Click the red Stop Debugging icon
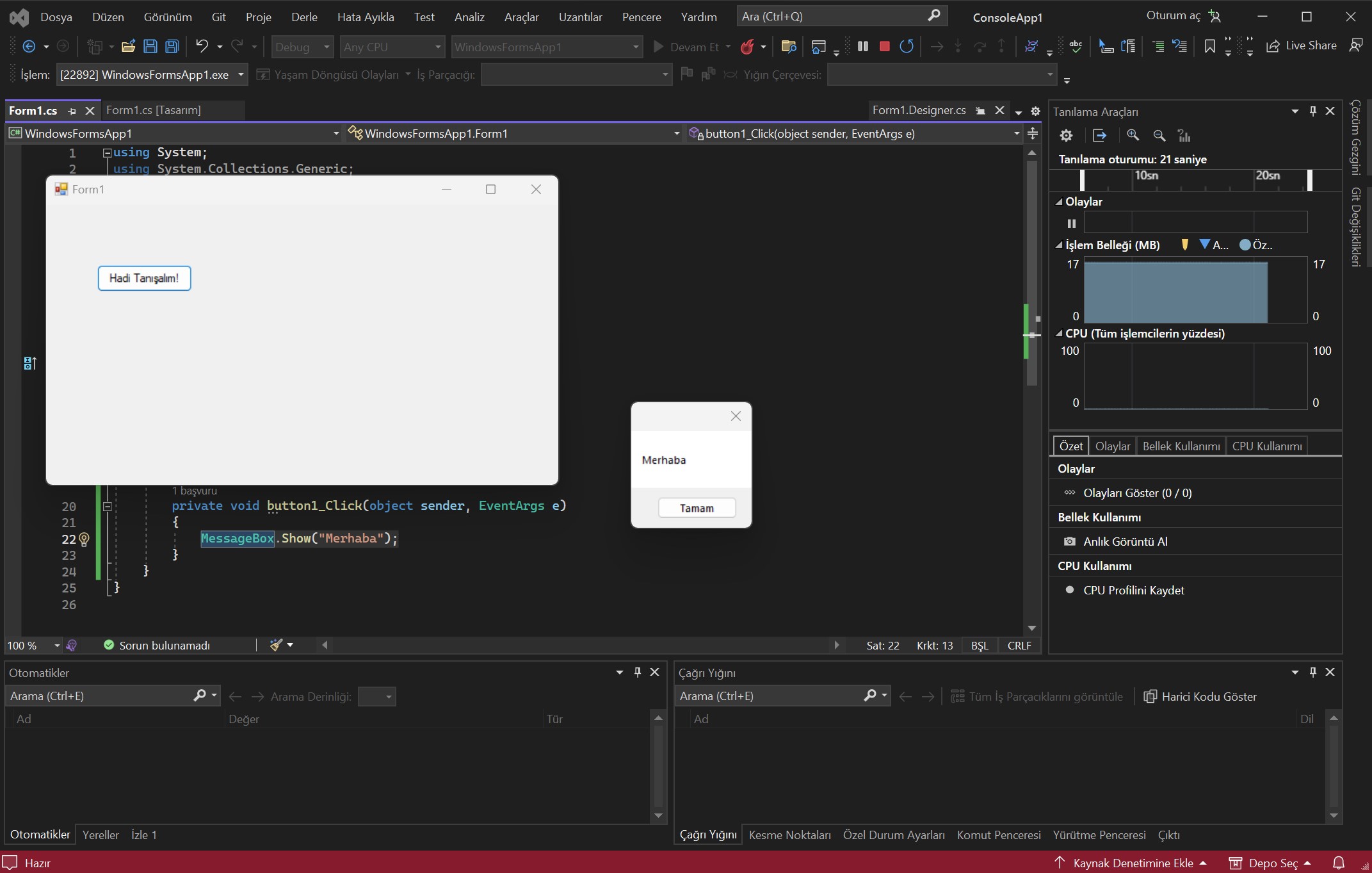This screenshot has height=873, width=1372. tap(884, 46)
